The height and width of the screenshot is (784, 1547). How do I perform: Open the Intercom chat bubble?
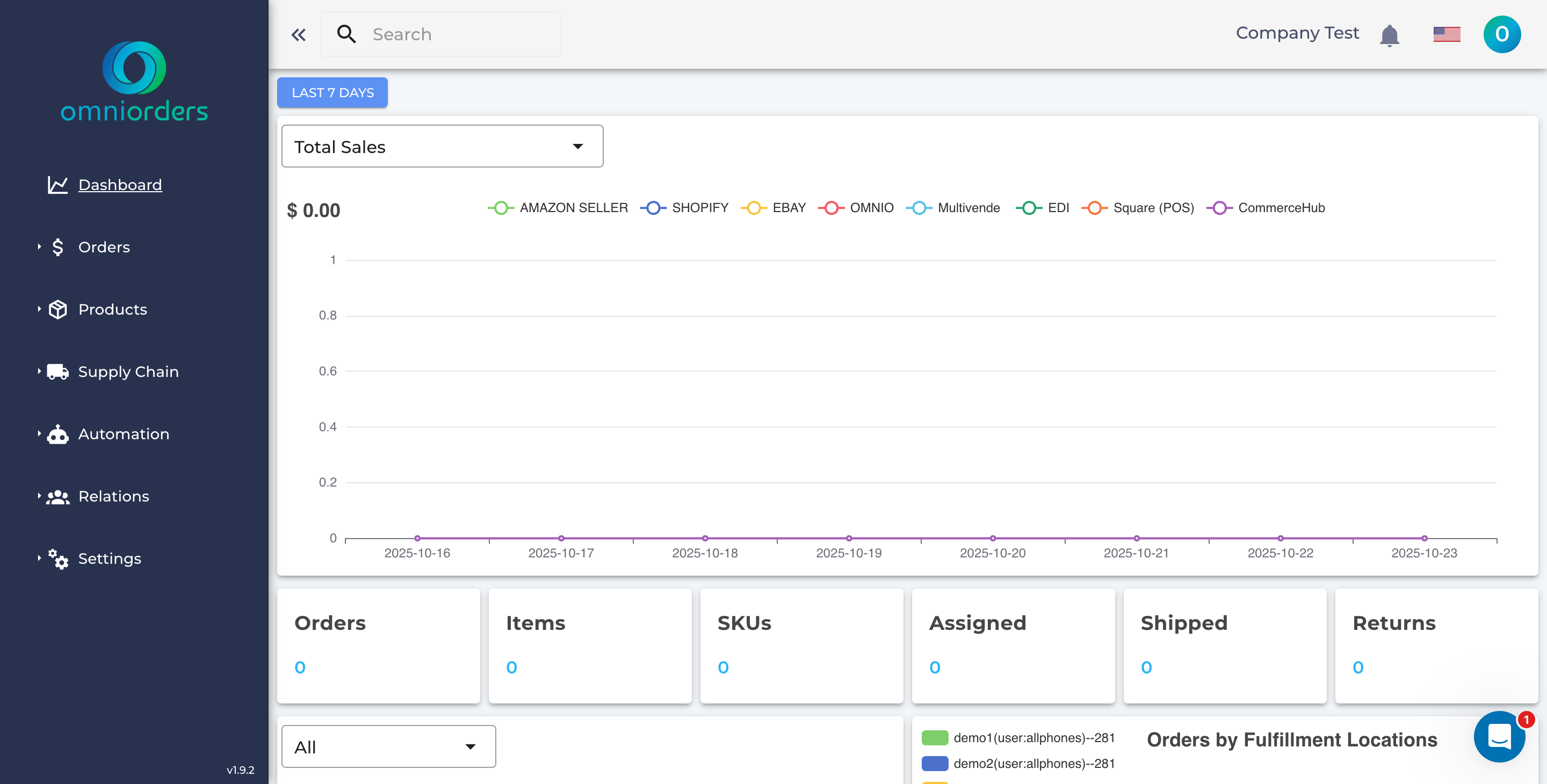pyautogui.click(x=1500, y=737)
